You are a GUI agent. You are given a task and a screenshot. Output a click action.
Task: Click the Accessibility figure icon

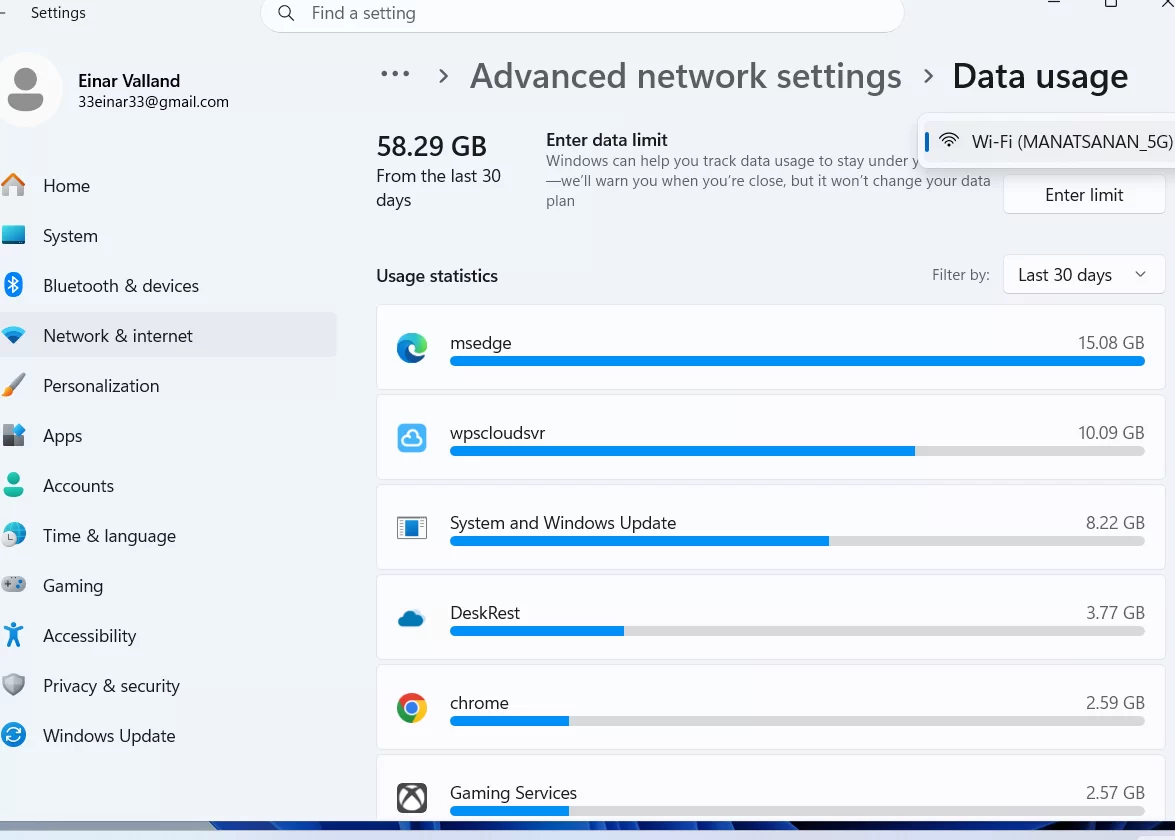(13, 635)
